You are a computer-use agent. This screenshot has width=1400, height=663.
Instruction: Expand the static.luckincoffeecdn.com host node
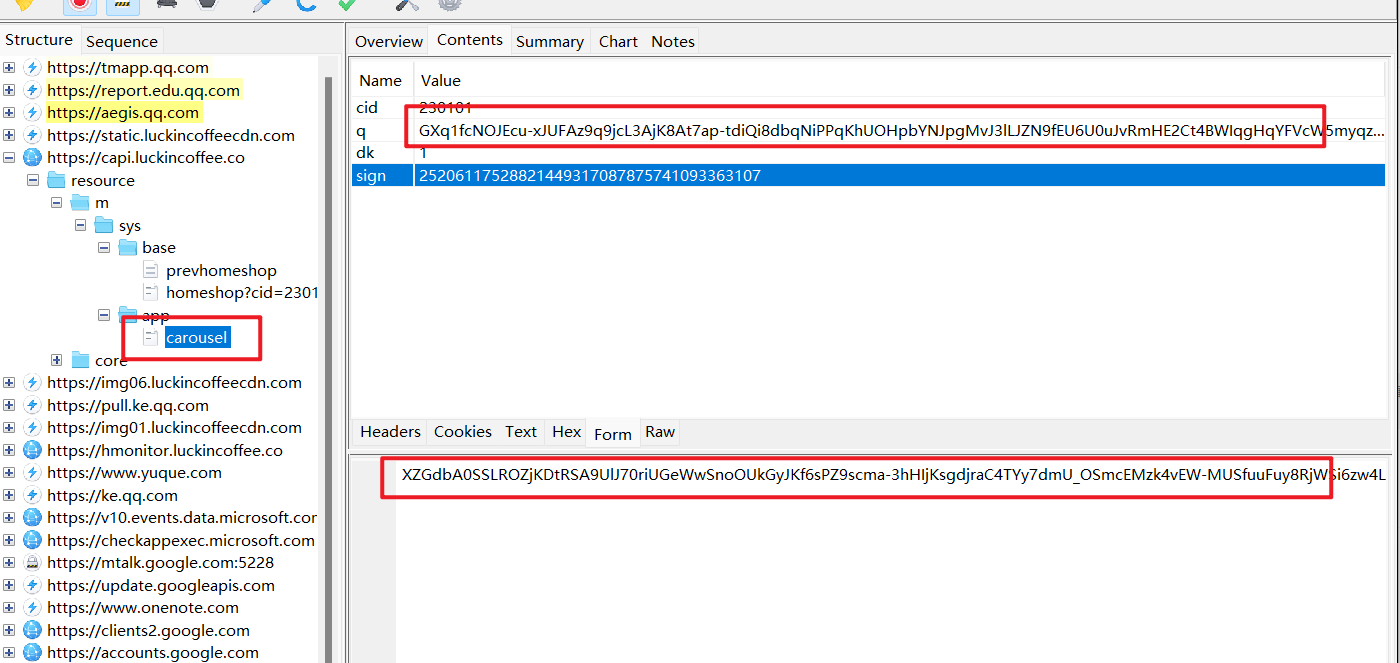pyautogui.click(x=9, y=135)
